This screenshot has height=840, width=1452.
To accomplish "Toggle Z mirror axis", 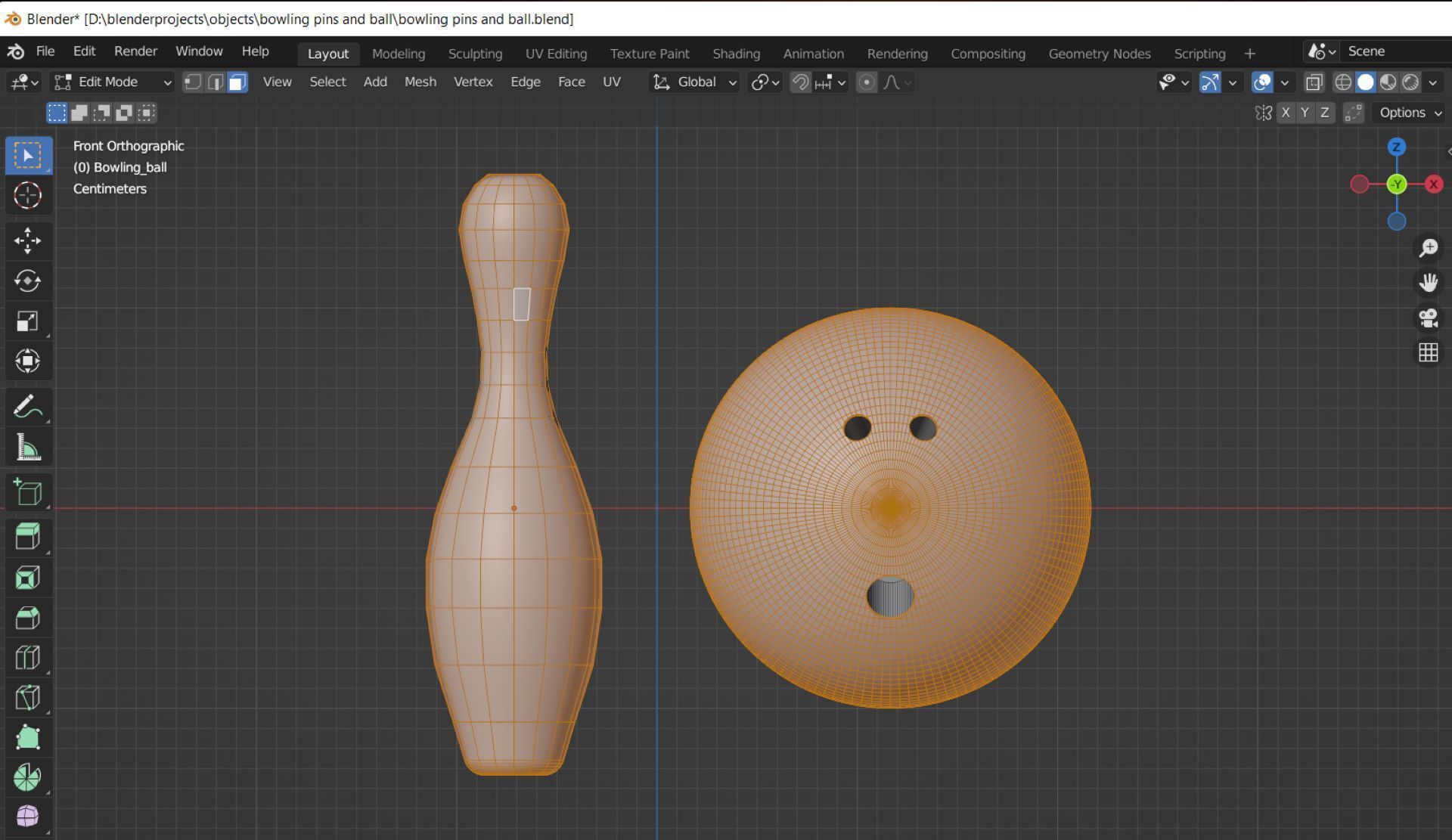I will pos(1324,113).
